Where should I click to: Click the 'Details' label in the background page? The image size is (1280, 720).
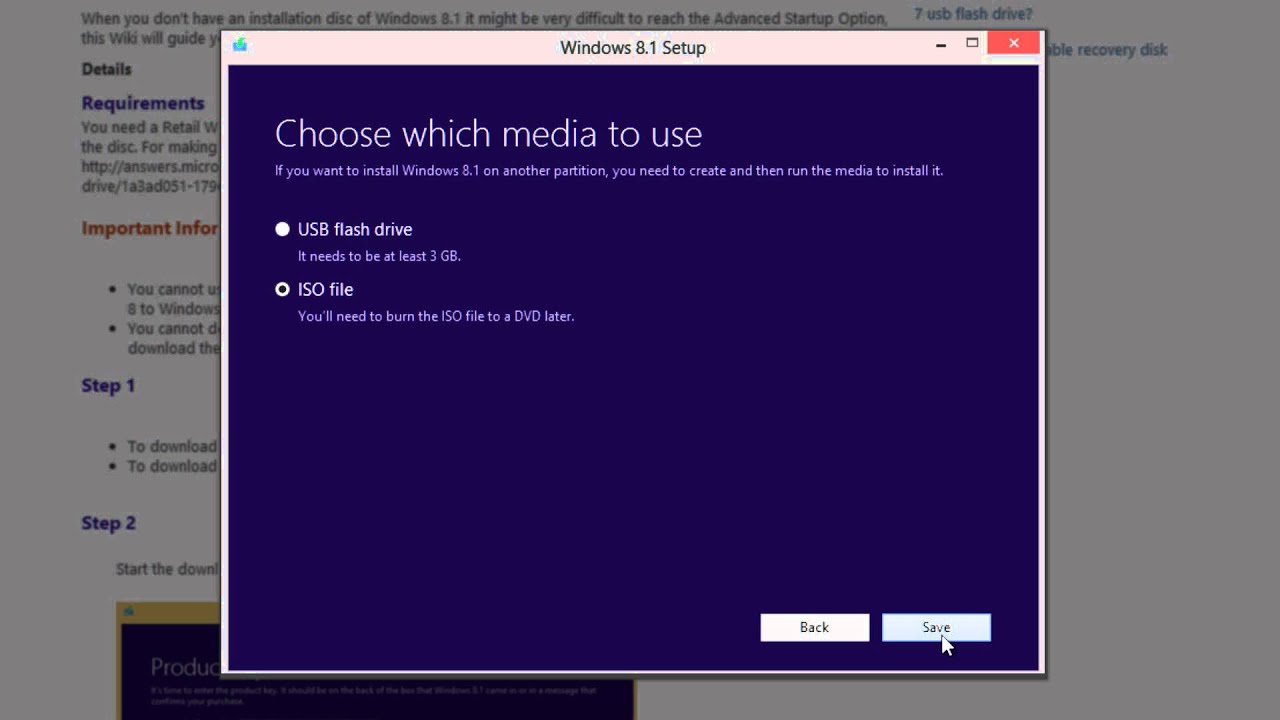tap(106, 69)
